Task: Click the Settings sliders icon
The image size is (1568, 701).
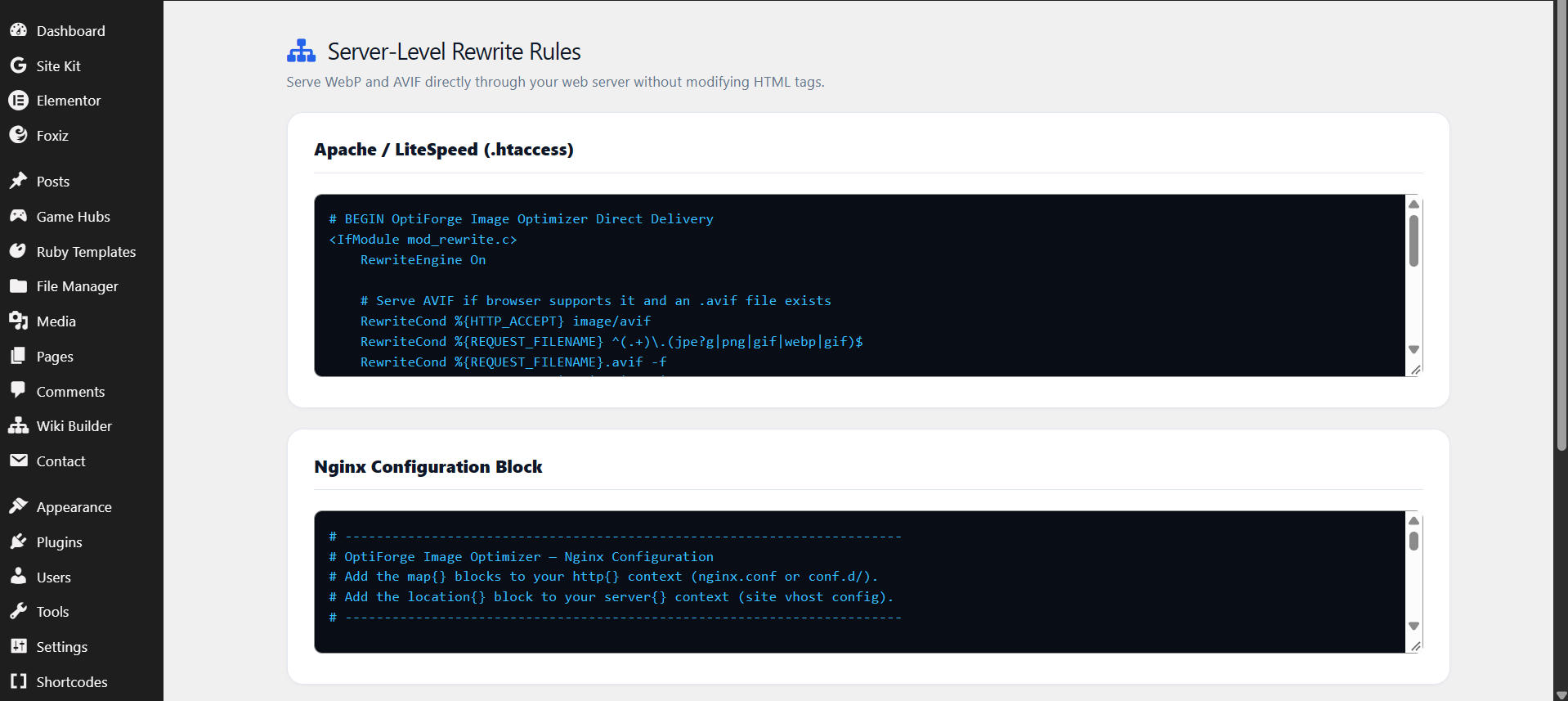Action: pos(18,646)
